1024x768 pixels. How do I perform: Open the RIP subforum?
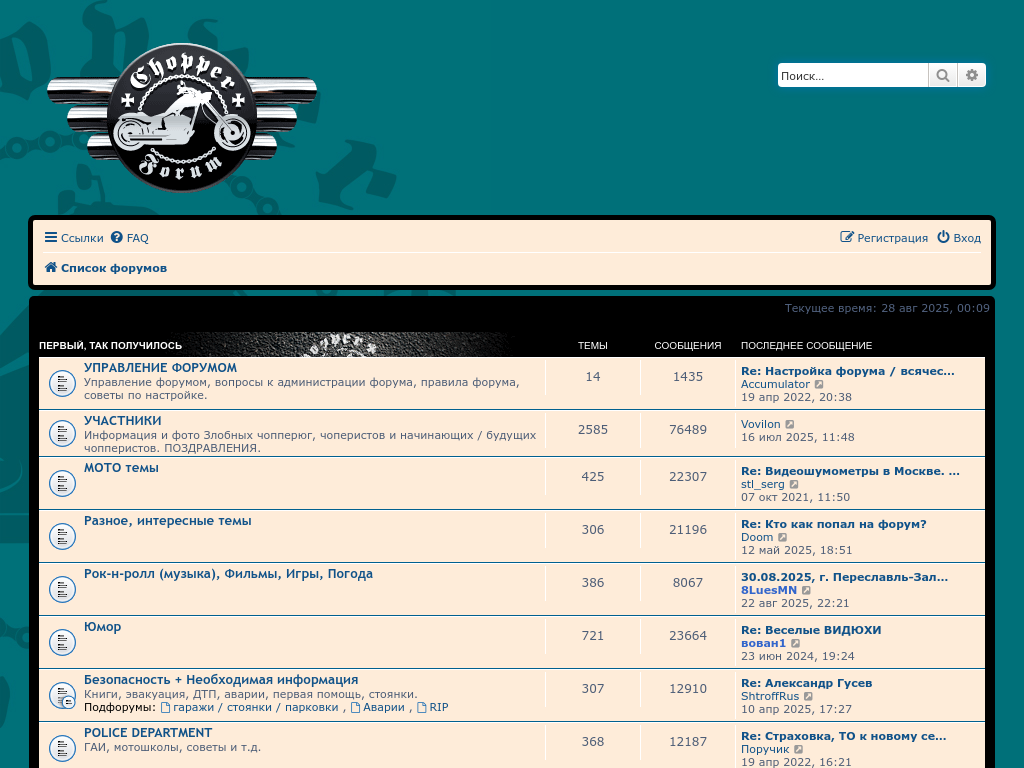[438, 707]
